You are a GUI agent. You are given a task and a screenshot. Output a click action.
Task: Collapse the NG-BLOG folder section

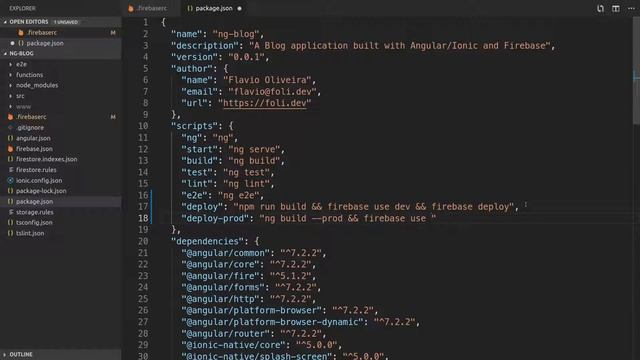coord(21,53)
